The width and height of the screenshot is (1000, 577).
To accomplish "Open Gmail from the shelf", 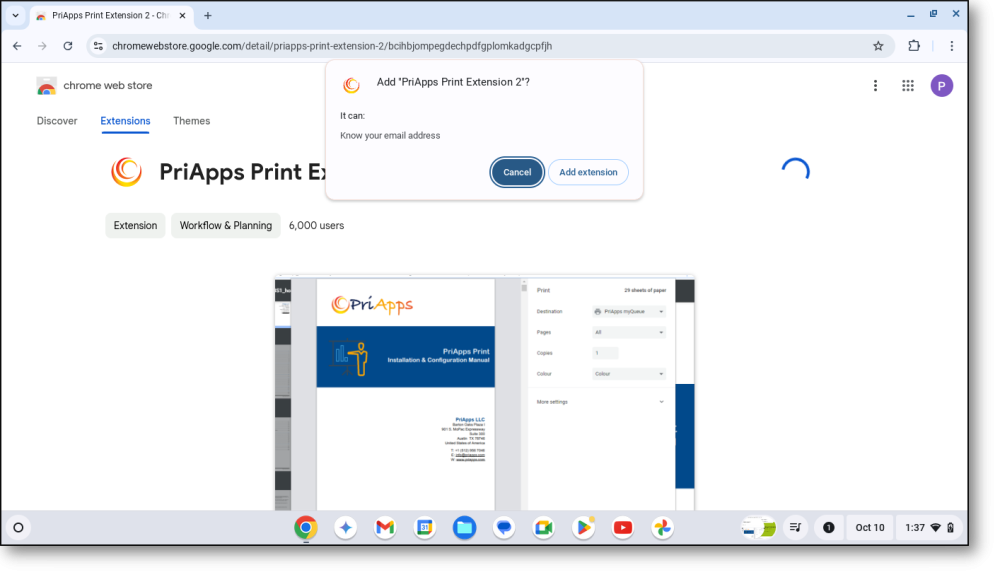I will pyautogui.click(x=385, y=527).
